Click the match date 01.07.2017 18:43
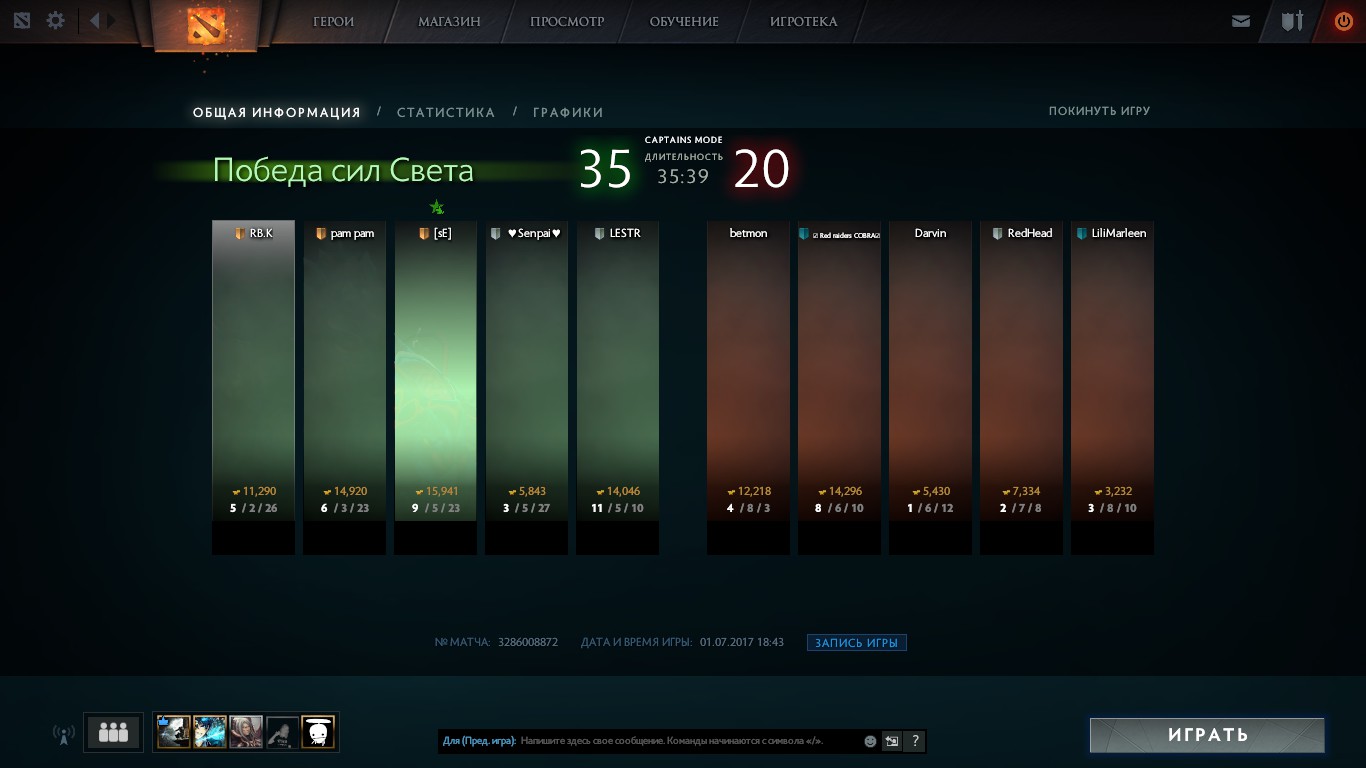 click(742, 642)
